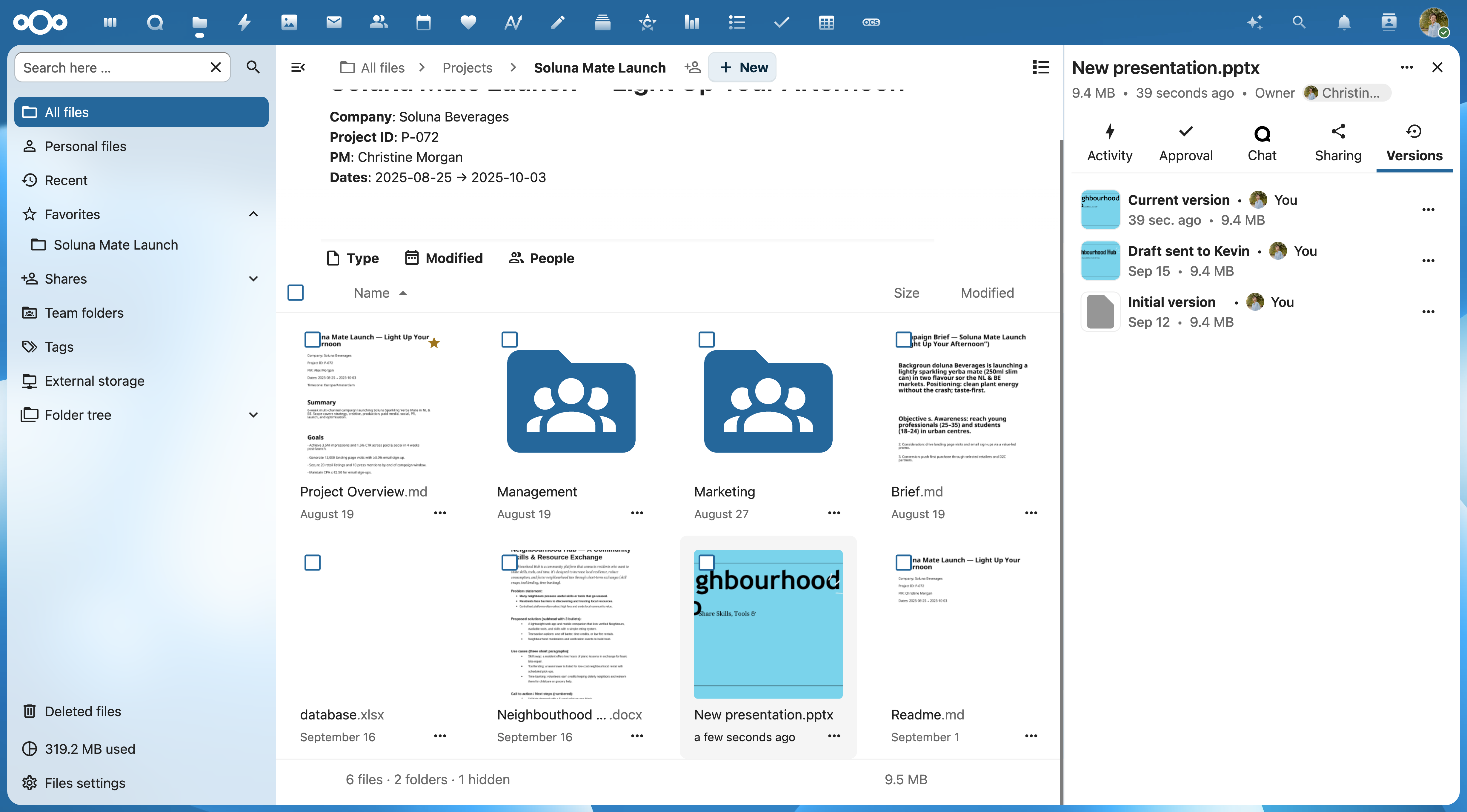Image resolution: width=1467 pixels, height=812 pixels.
Task: Open the Nextcloud Assistant sparkles icon
Action: [1254, 22]
